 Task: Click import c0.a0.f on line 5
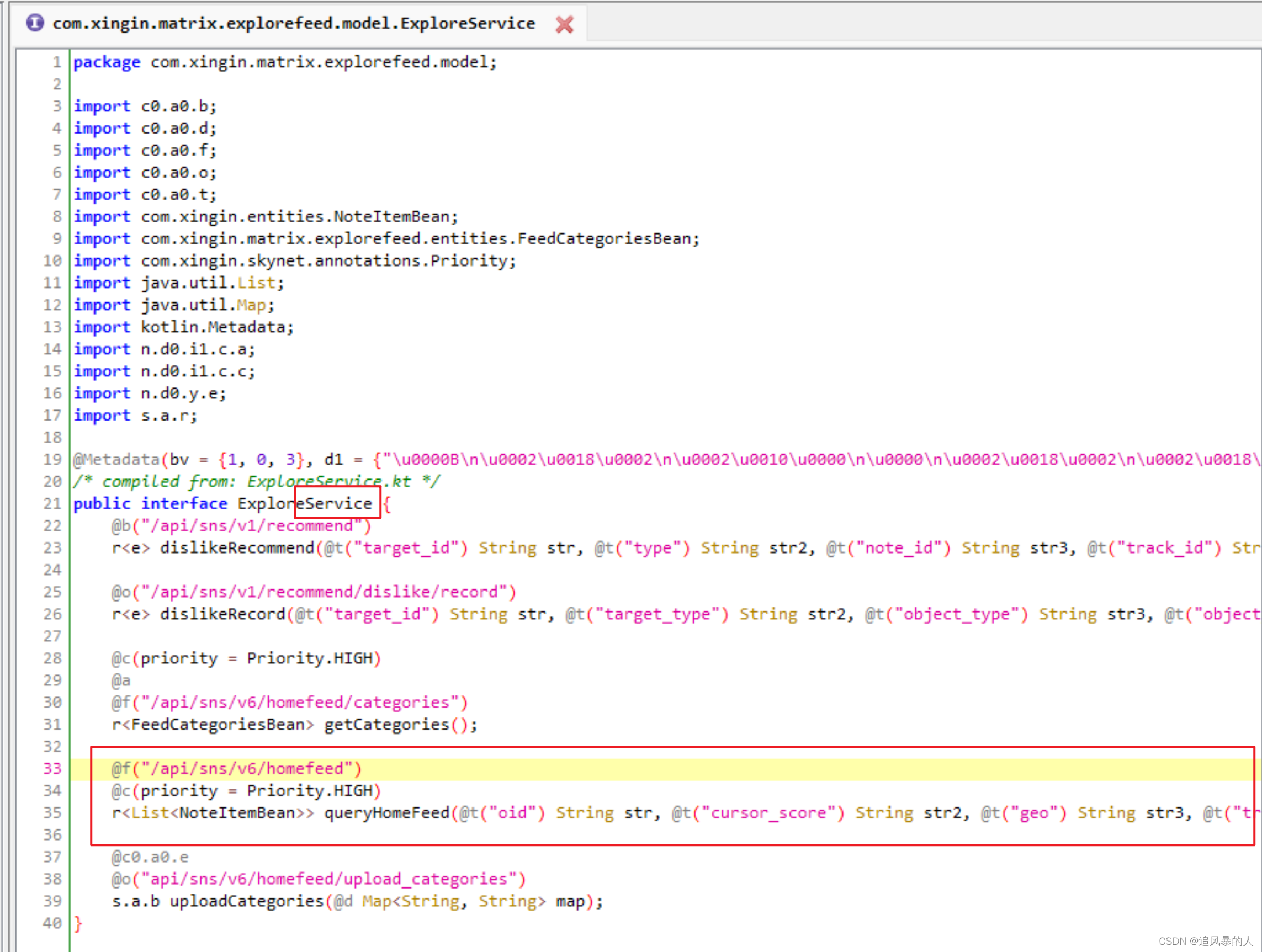click(145, 151)
